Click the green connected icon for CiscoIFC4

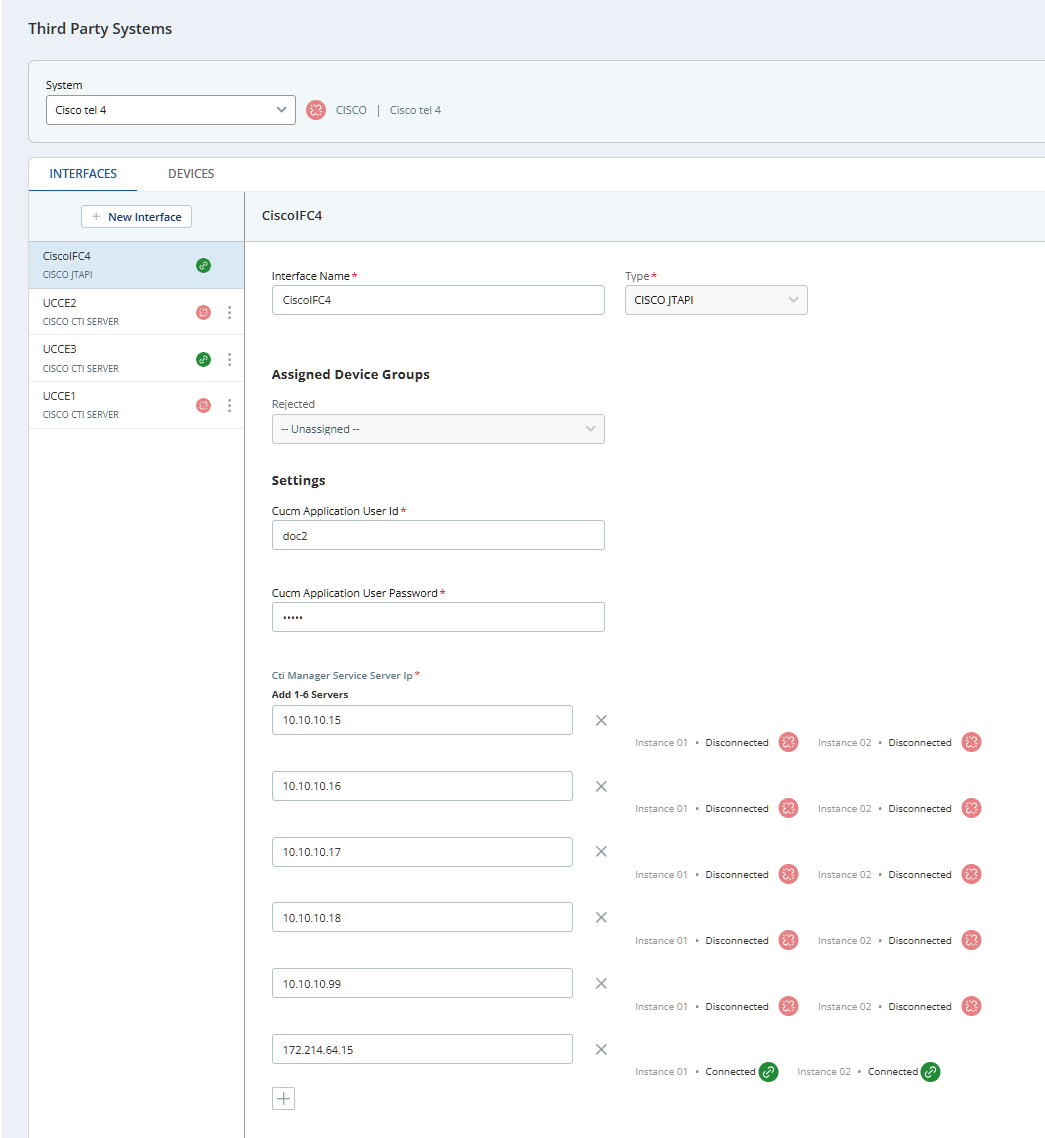pyautogui.click(x=204, y=266)
